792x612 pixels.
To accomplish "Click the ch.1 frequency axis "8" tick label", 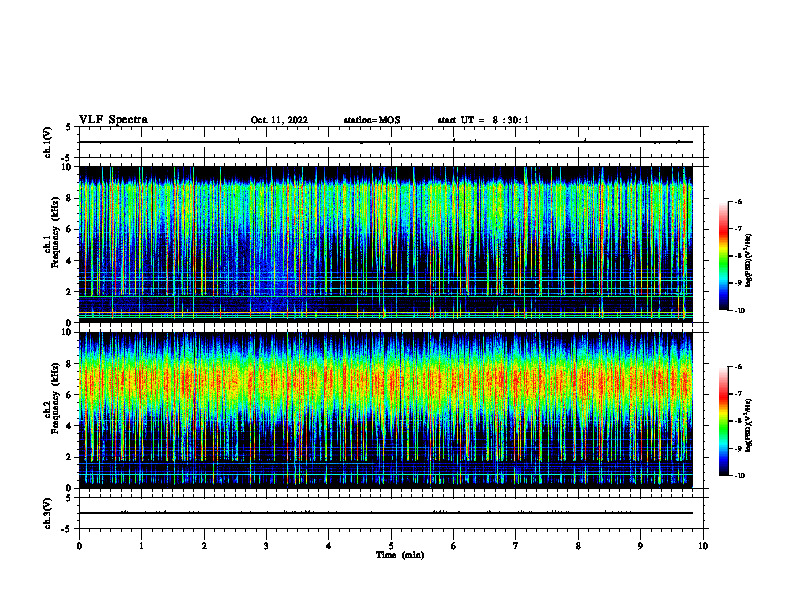I will pyautogui.click(x=69, y=198).
